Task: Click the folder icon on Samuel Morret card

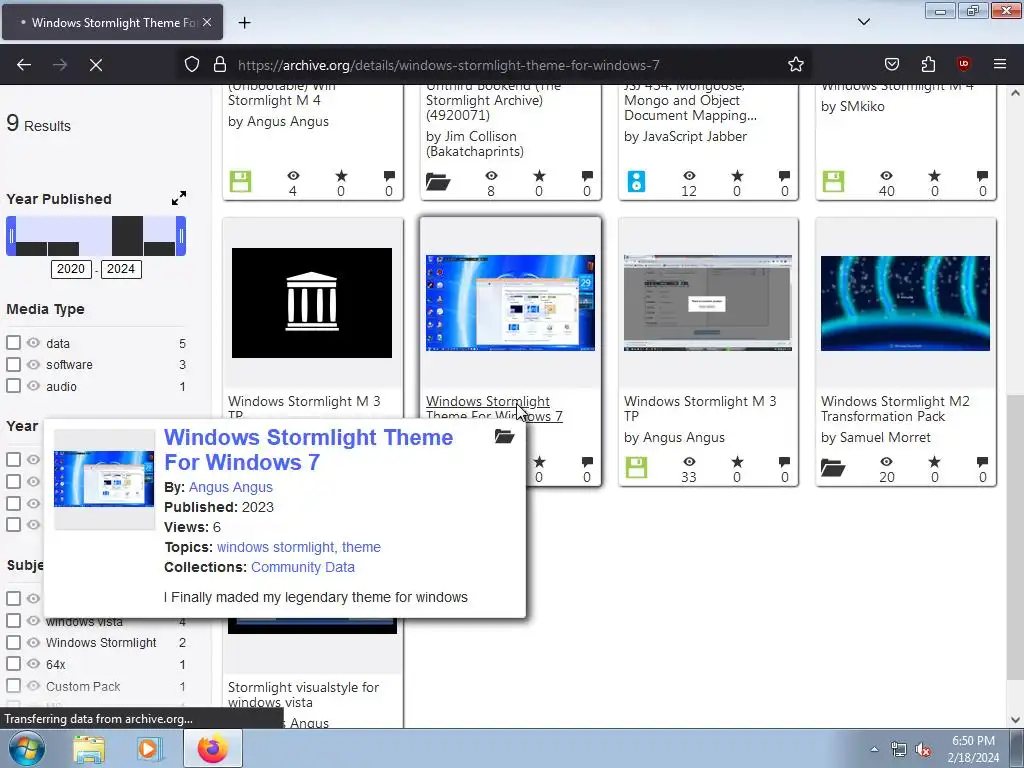Action: [833, 468]
